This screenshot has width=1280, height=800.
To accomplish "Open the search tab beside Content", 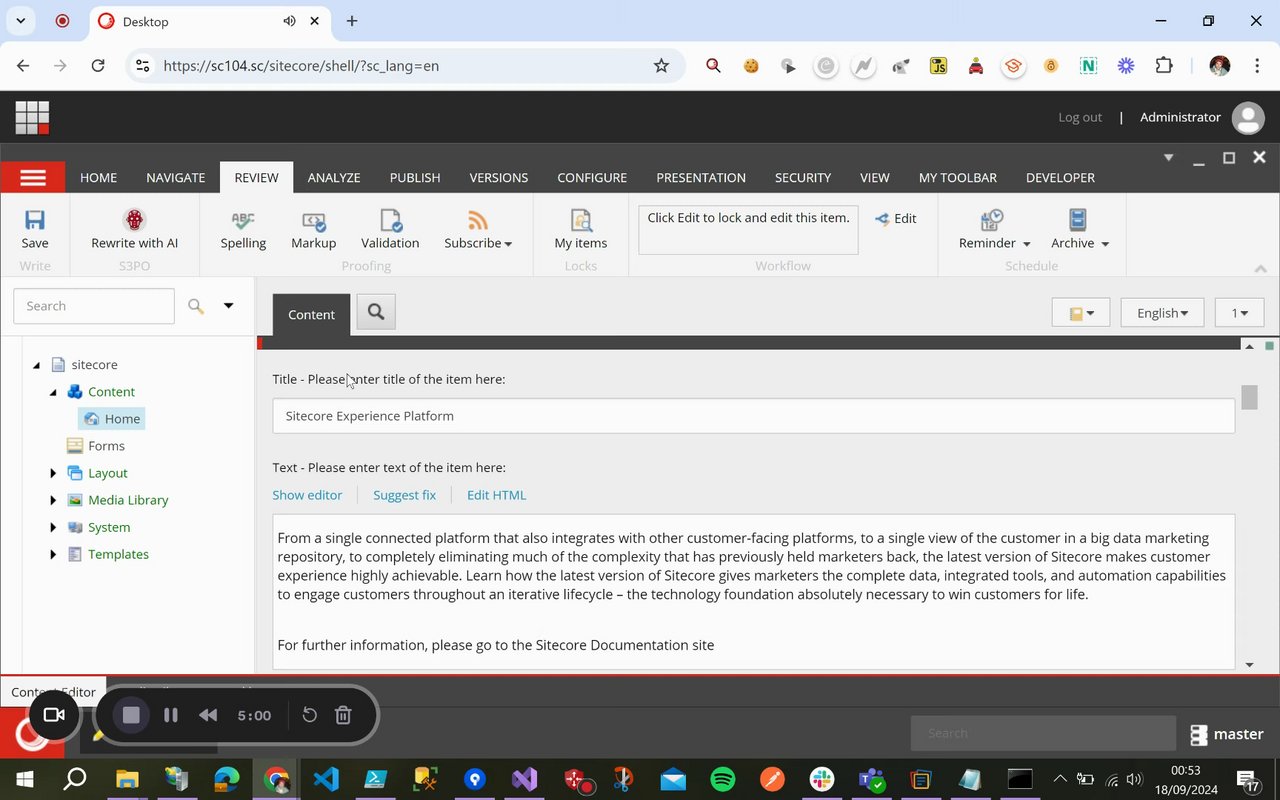I will coord(376,312).
